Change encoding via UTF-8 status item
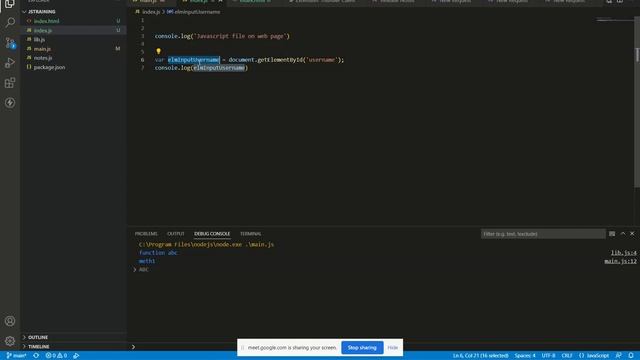Screen dimensions: 640x360 548,356
